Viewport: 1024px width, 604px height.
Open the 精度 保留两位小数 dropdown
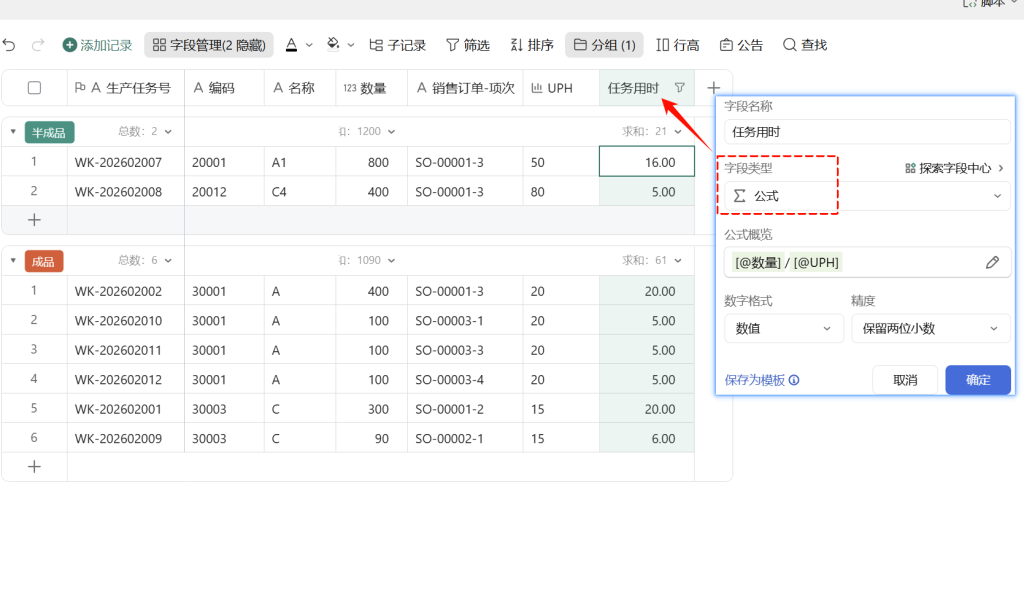[931, 328]
